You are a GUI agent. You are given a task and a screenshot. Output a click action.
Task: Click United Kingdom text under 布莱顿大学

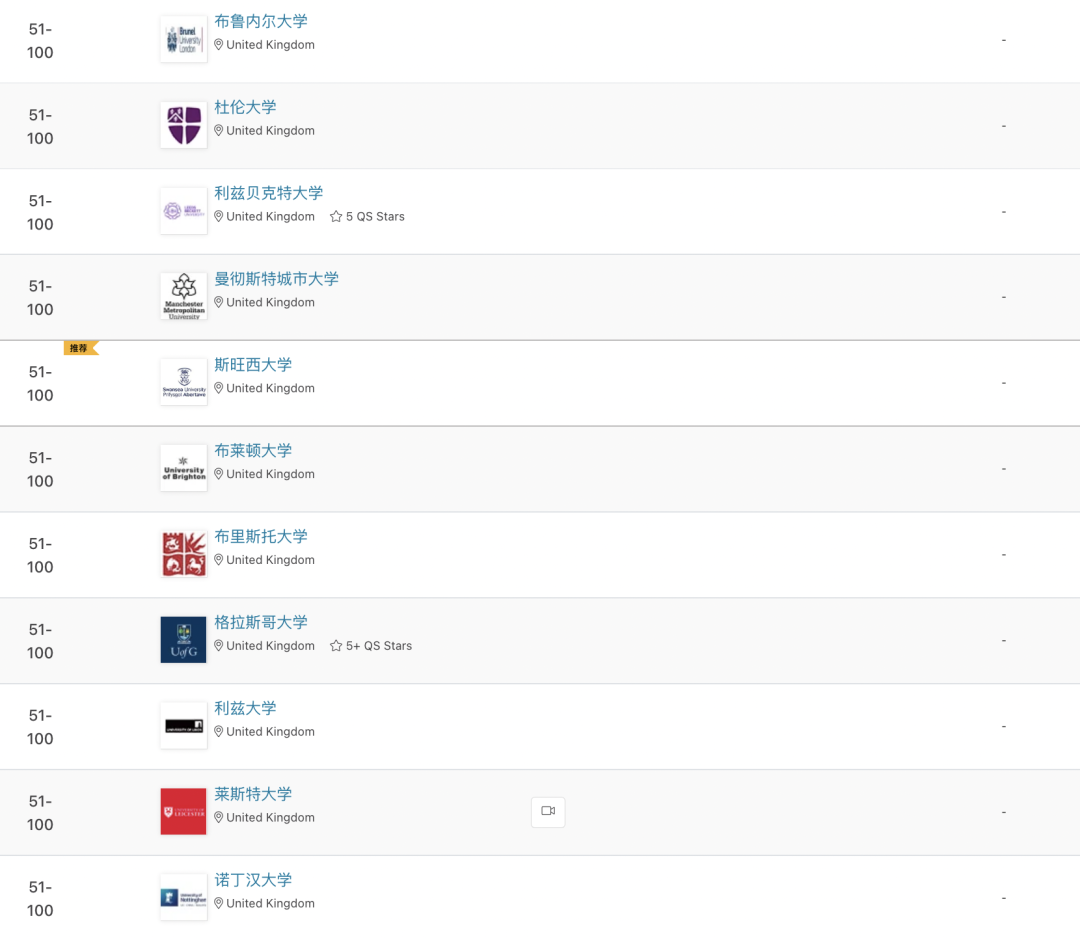(271, 474)
